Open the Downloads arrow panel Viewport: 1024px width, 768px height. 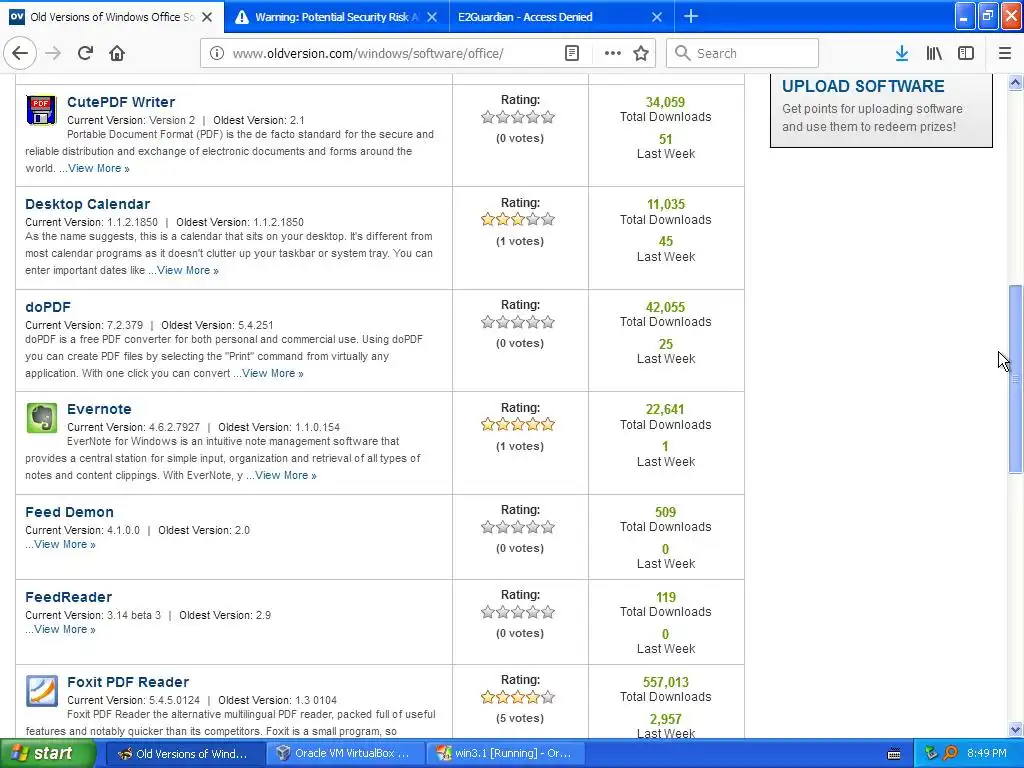tap(902, 54)
